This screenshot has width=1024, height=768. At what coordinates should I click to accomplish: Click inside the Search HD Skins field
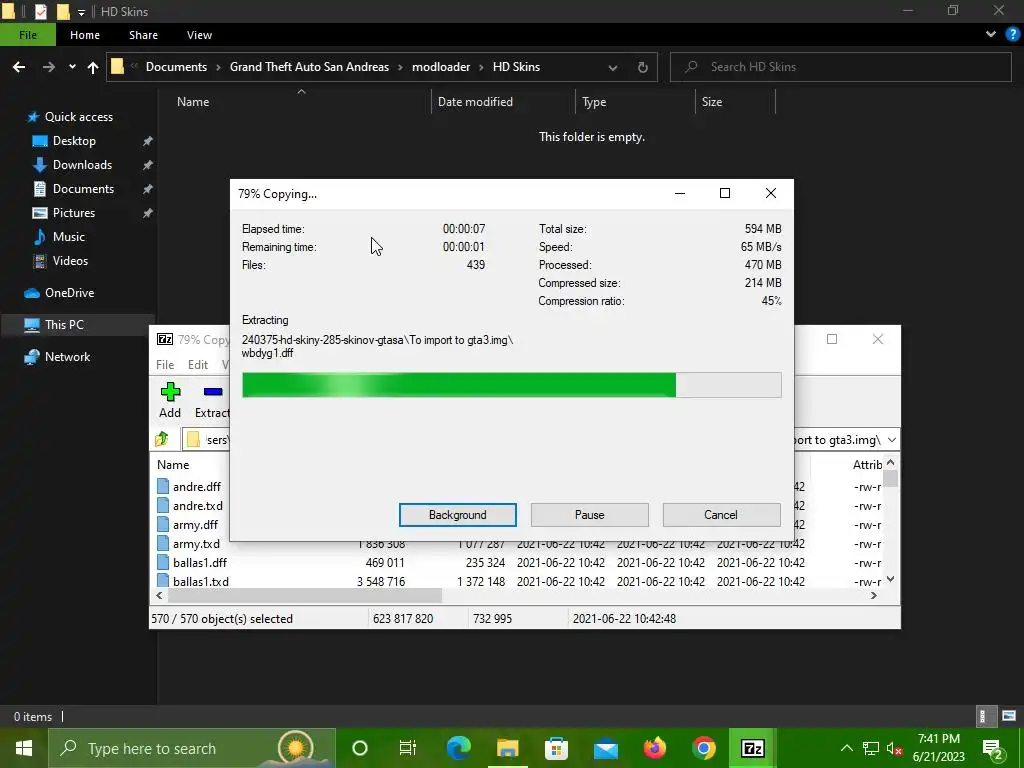pyautogui.click(x=840, y=67)
